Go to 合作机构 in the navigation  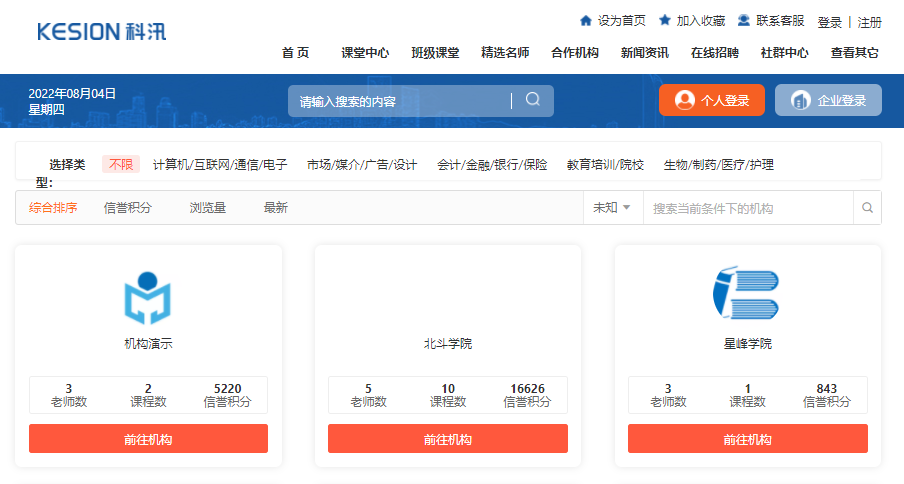click(575, 53)
